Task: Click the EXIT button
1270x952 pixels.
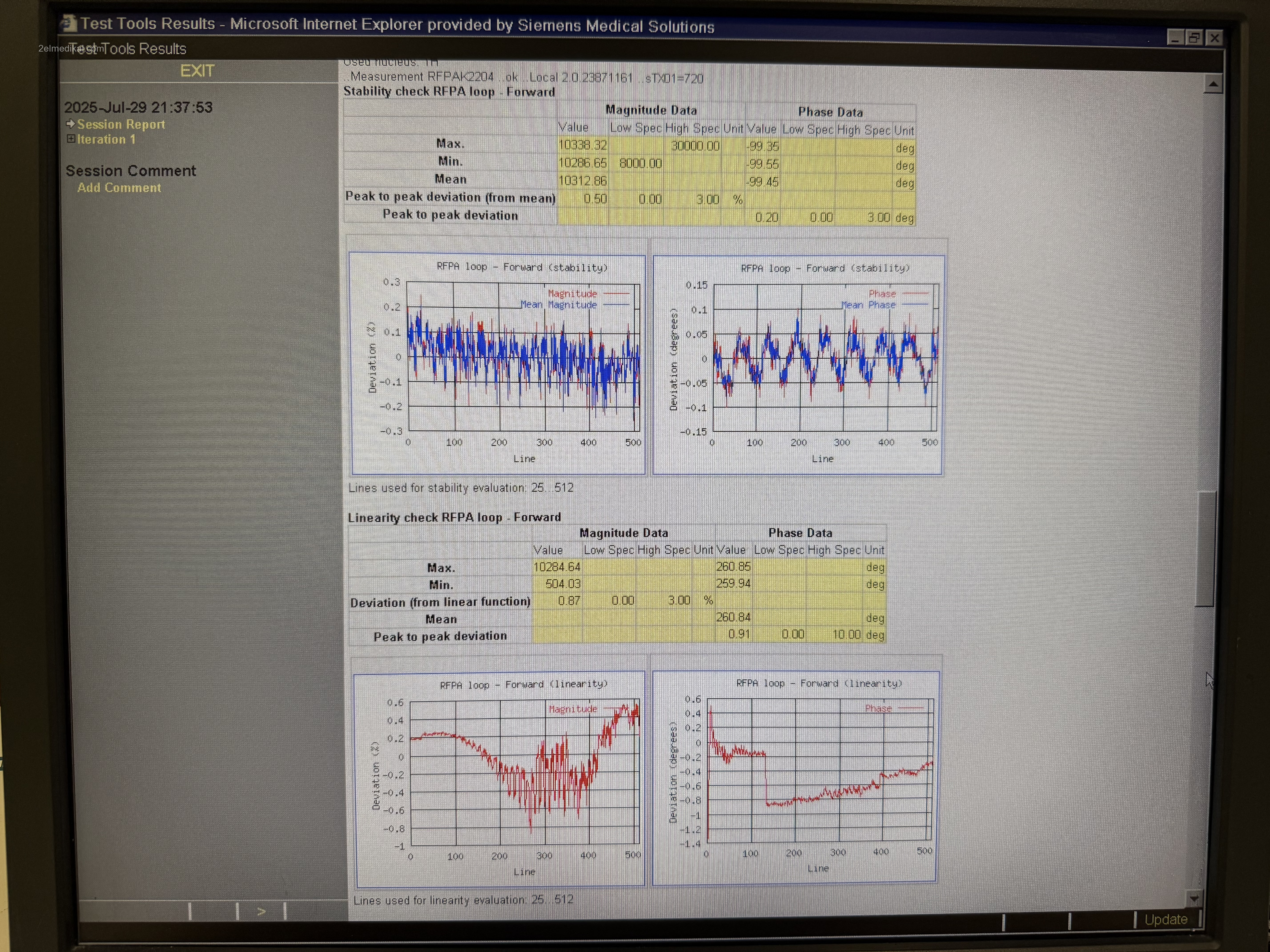Action: pos(197,71)
